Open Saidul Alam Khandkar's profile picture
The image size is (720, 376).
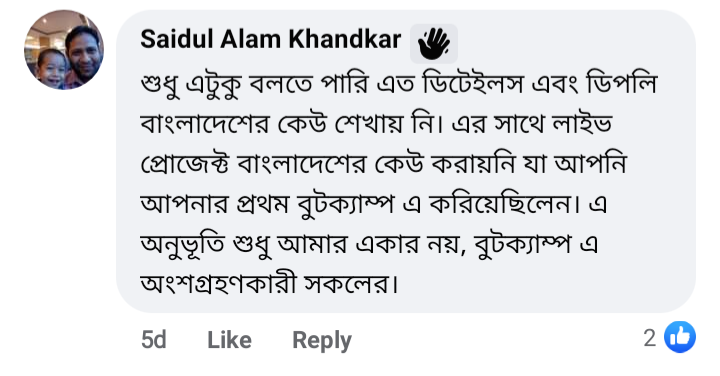point(64,50)
